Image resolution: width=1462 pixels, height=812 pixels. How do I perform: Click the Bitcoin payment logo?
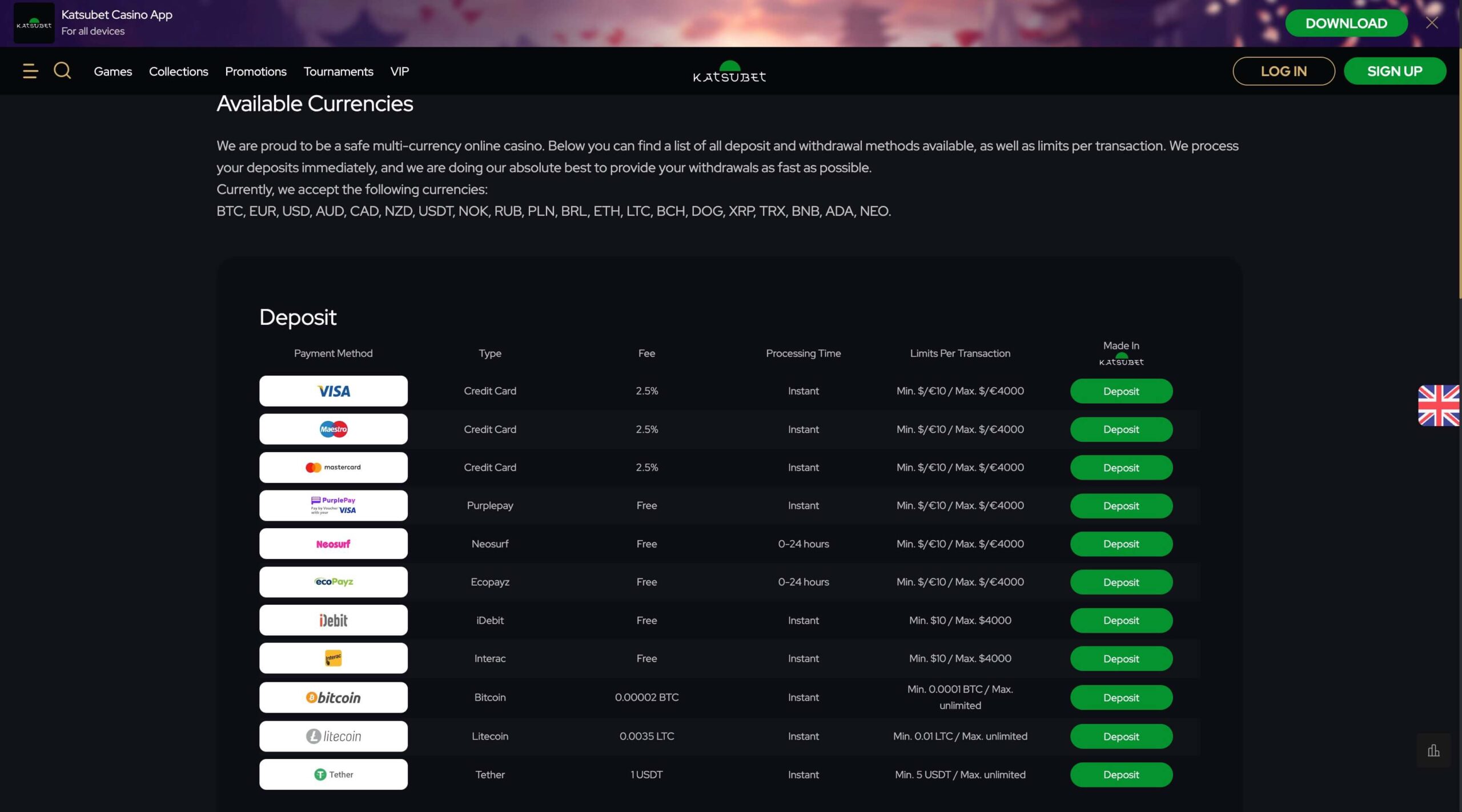pos(334,698)
